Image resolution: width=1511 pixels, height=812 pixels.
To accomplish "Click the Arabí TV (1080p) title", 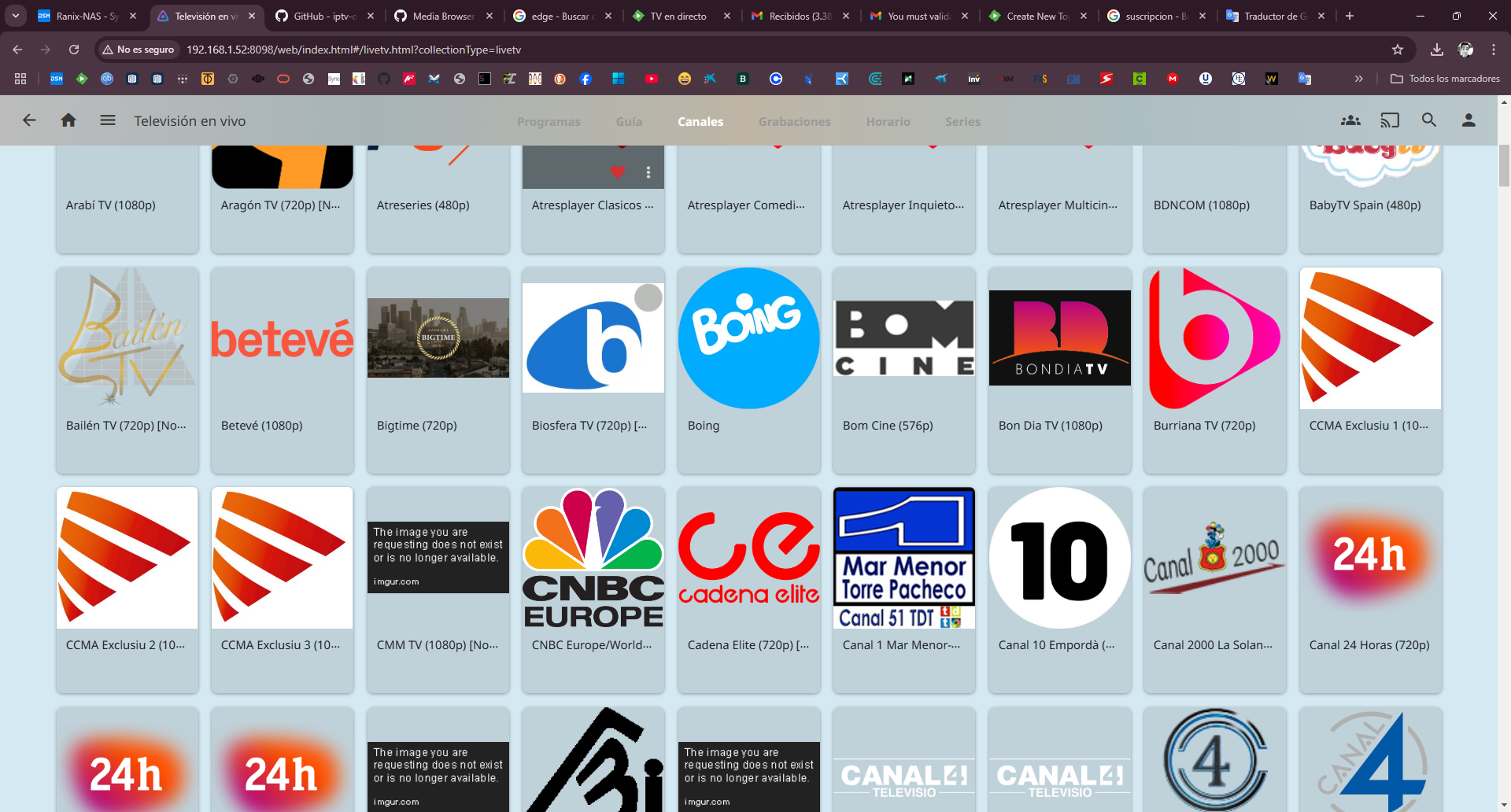I will pyautogui.click(x=111, y=205).
